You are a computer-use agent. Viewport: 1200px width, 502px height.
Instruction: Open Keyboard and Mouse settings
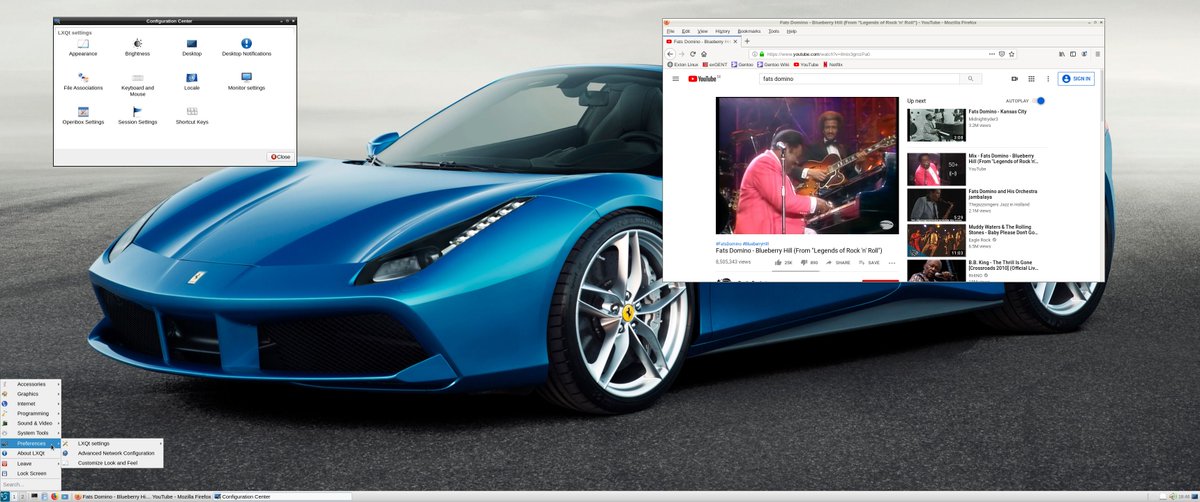tap(138, 84)
